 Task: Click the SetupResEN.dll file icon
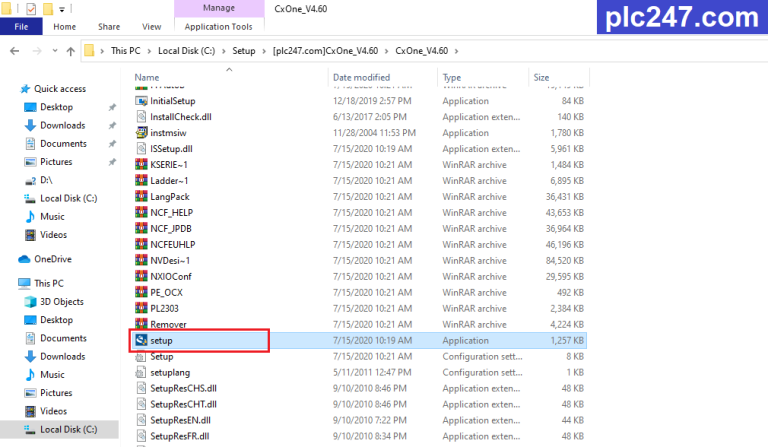pyautogui.click(x=141, y=420)
